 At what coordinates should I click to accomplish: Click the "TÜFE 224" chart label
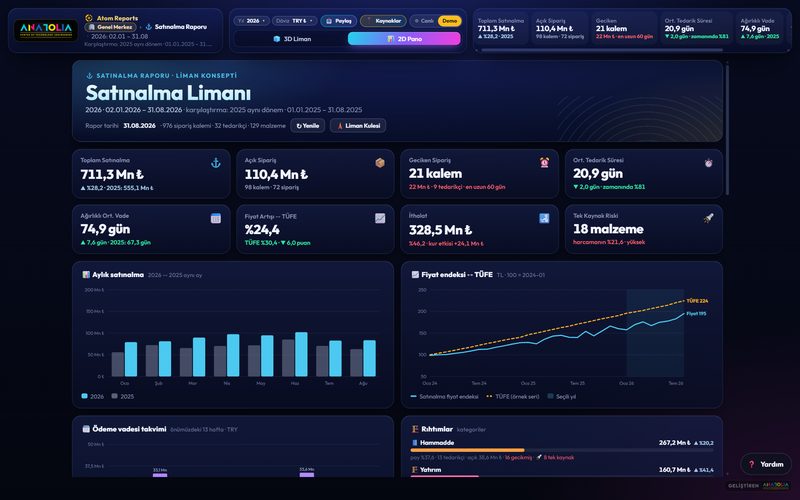pyautogui.click(x=697, y=301)
